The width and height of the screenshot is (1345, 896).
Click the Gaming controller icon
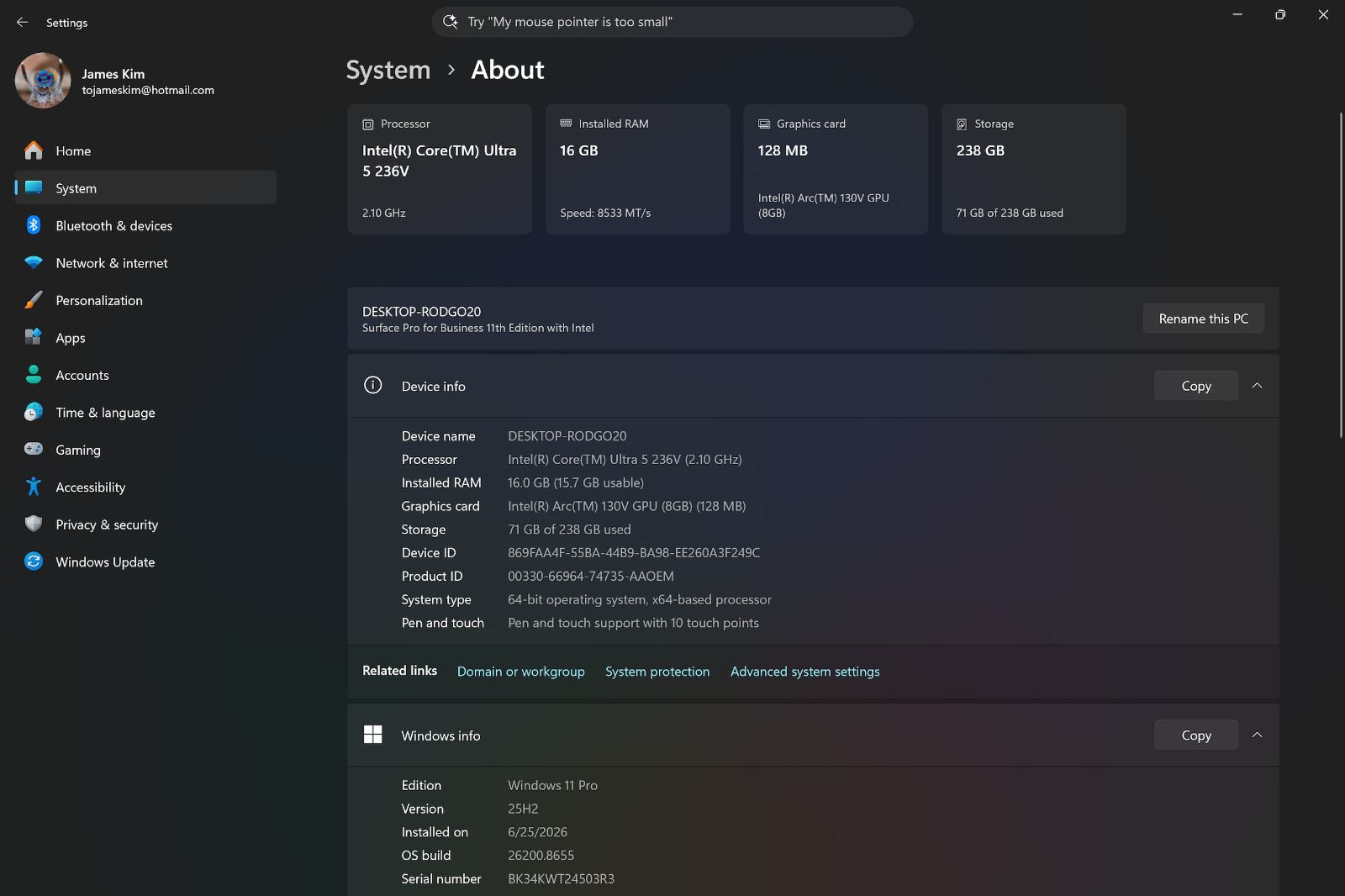[34, 449]
